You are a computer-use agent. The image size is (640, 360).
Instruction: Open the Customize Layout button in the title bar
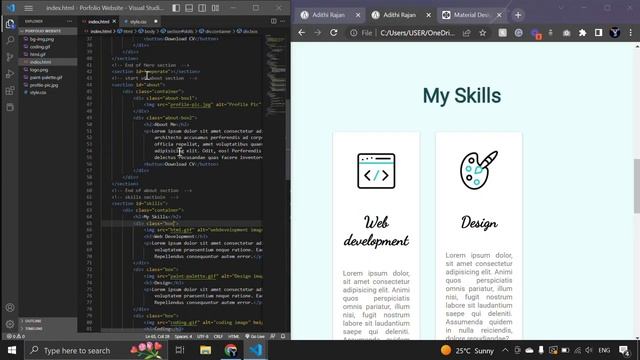[216, 8]
